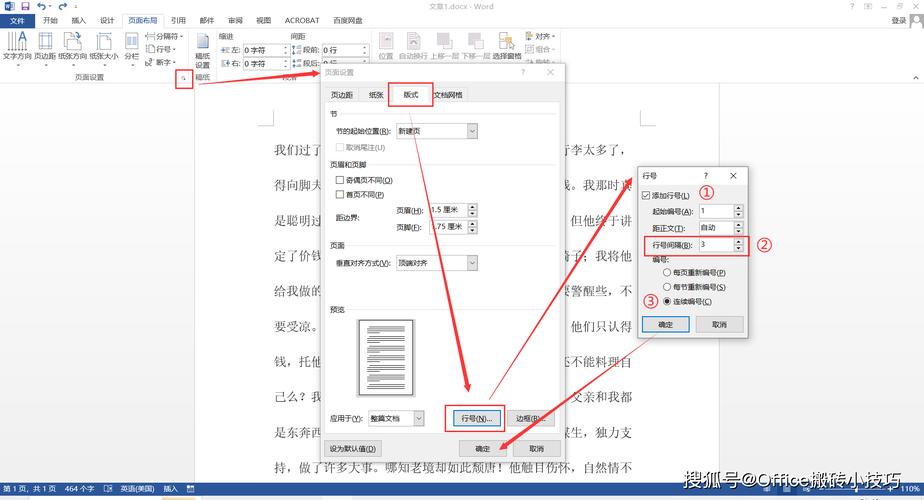Click 确定 in the 行号 dialog
924x500 pixels.
point(665,324)
